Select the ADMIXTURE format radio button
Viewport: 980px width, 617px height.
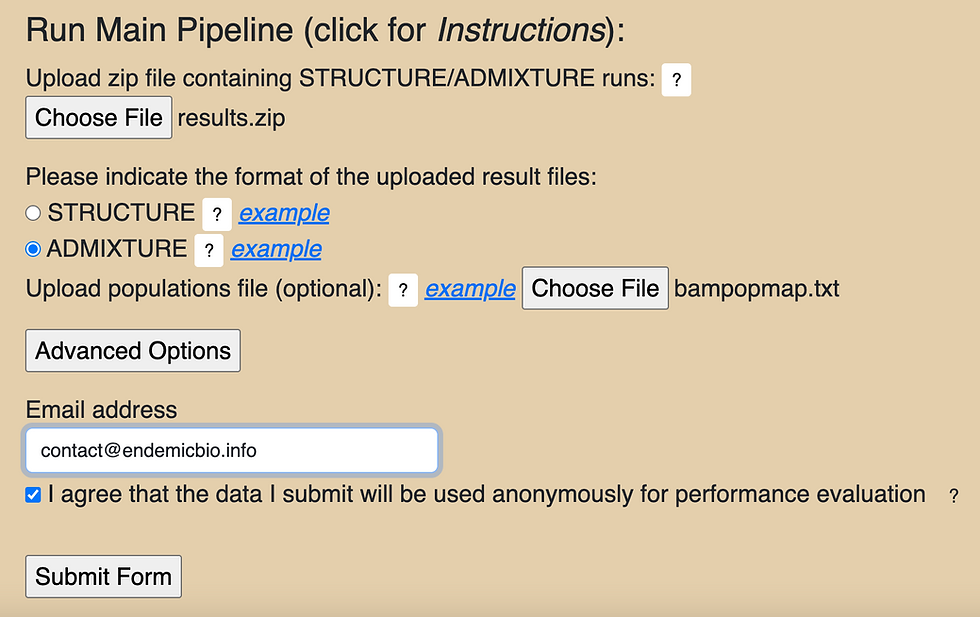pos(34,249)
